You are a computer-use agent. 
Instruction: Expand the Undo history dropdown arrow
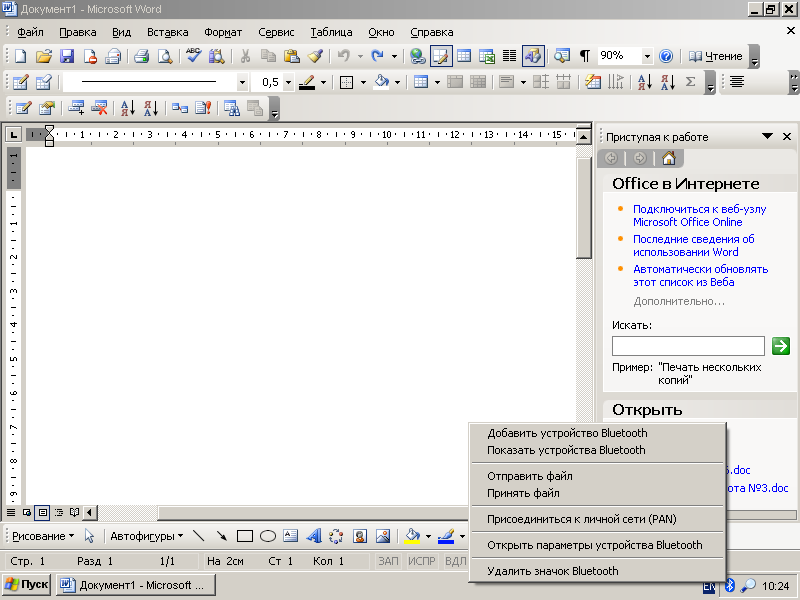coord(360,56)
